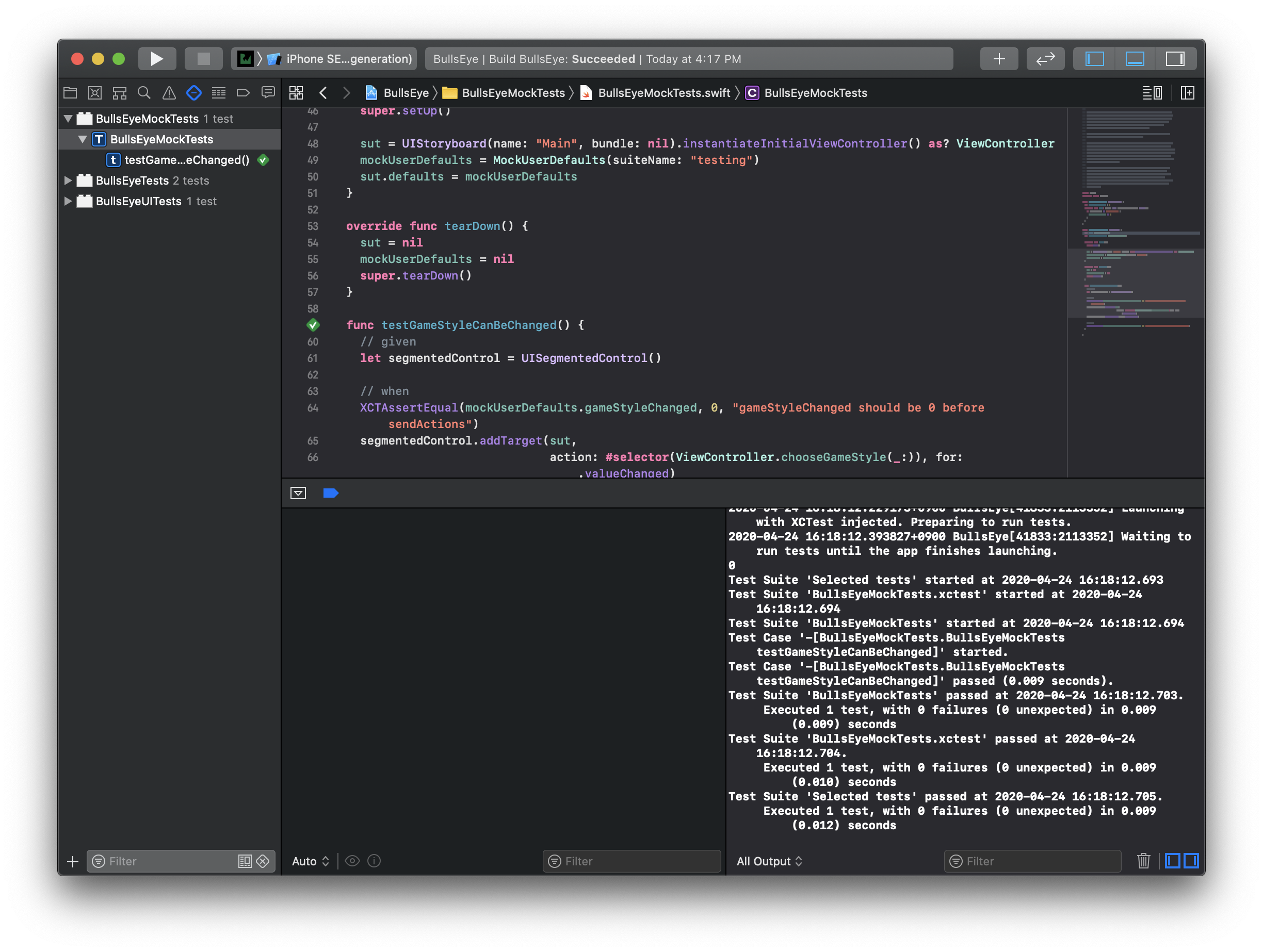The width and height of the screenshot is (1263, 952).
Task: Open the Issue navigator warning icon
Action: click(x=169, y=93)
